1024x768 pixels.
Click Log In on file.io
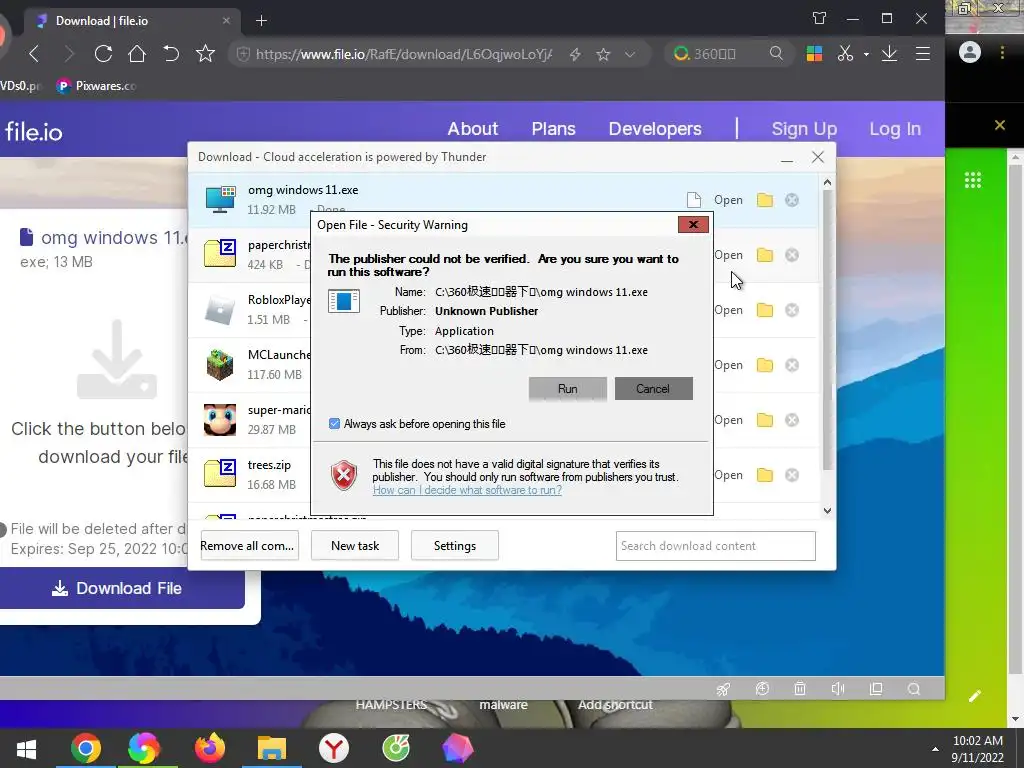pos(895,129)
